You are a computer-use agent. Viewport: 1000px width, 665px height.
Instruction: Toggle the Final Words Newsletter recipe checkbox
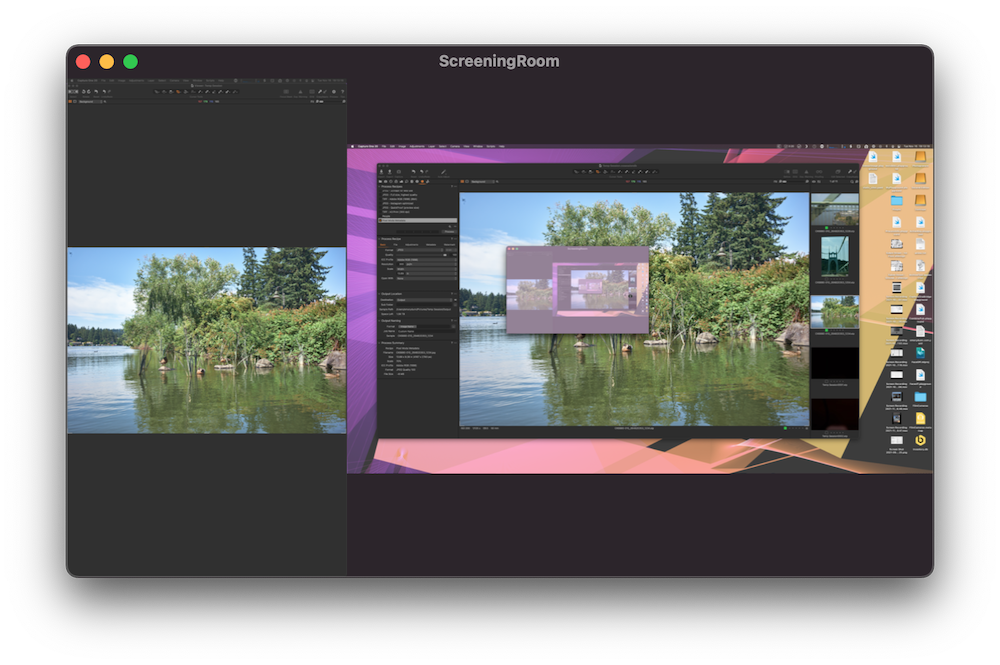click(382, 218)
